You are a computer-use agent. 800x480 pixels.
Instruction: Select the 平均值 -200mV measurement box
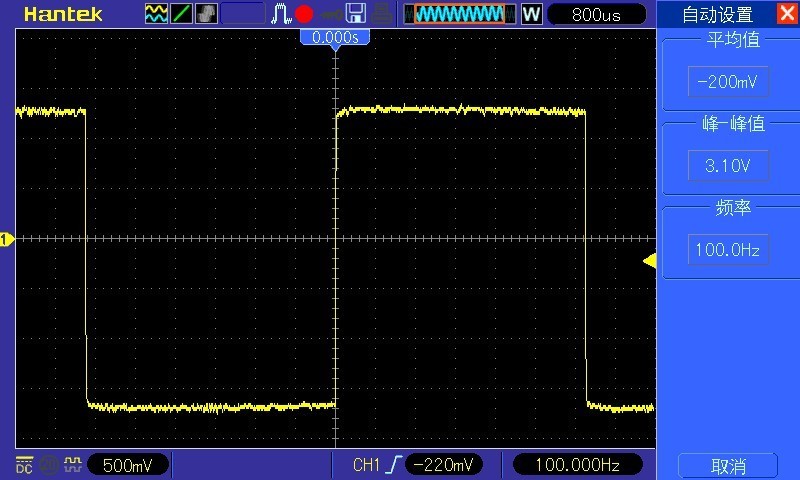click(x=728, y=83)
